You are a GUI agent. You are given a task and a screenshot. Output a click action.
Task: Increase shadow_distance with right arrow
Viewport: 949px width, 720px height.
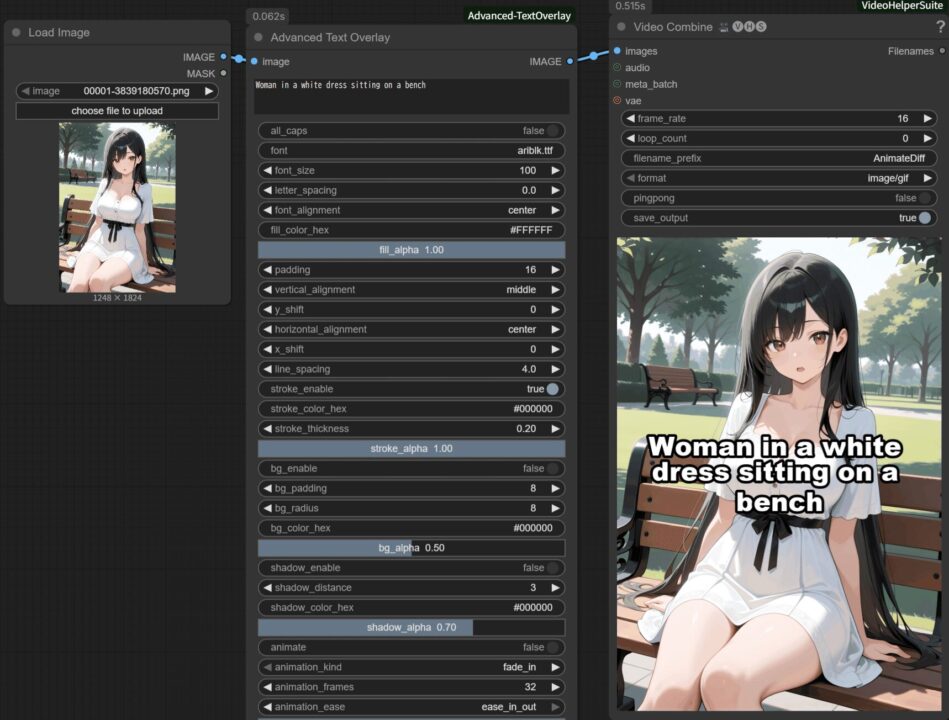click(555, 587)
